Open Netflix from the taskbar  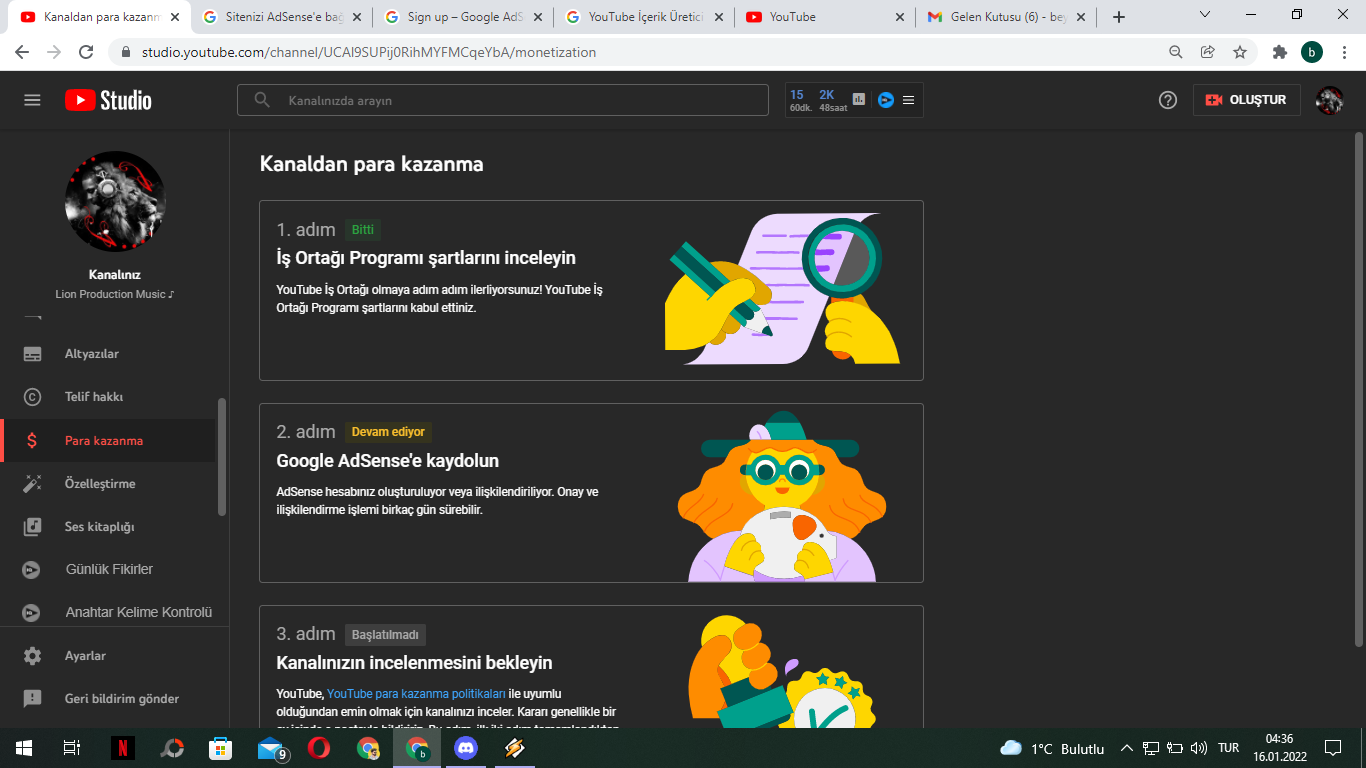click(x=122, y=748)
